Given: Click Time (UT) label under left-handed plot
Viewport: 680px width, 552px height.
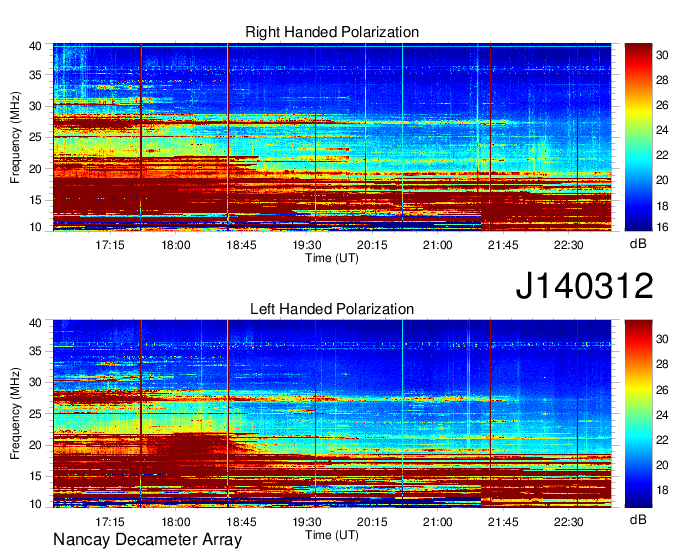Looking at the screenshot, I should tap(332, 535).
